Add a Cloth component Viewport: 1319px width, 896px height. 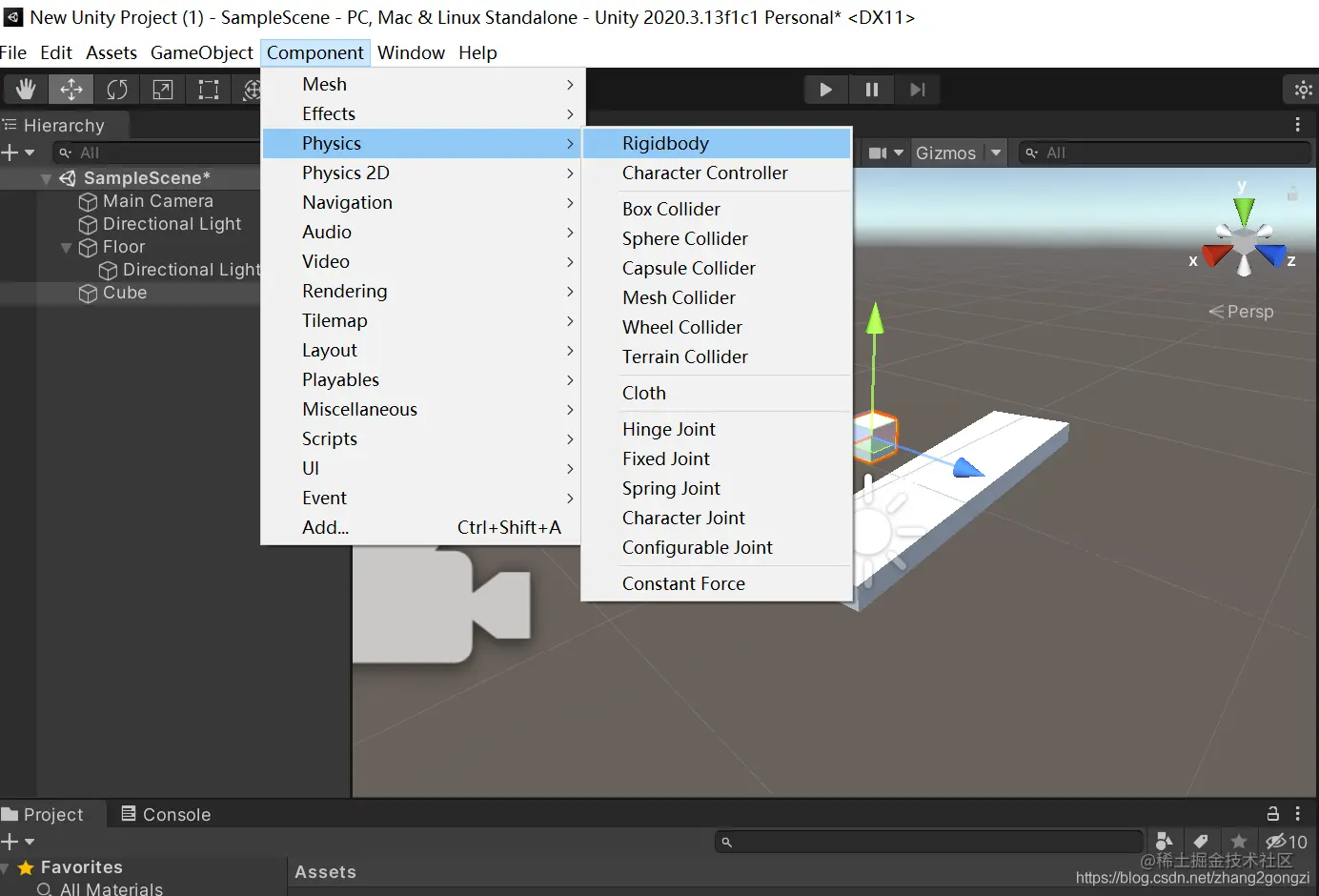tap(716, 393)
